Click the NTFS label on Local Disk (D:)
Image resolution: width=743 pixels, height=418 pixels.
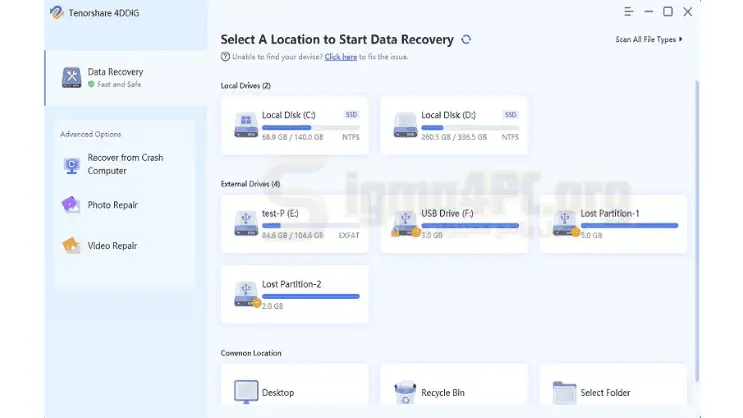point(510,137)
